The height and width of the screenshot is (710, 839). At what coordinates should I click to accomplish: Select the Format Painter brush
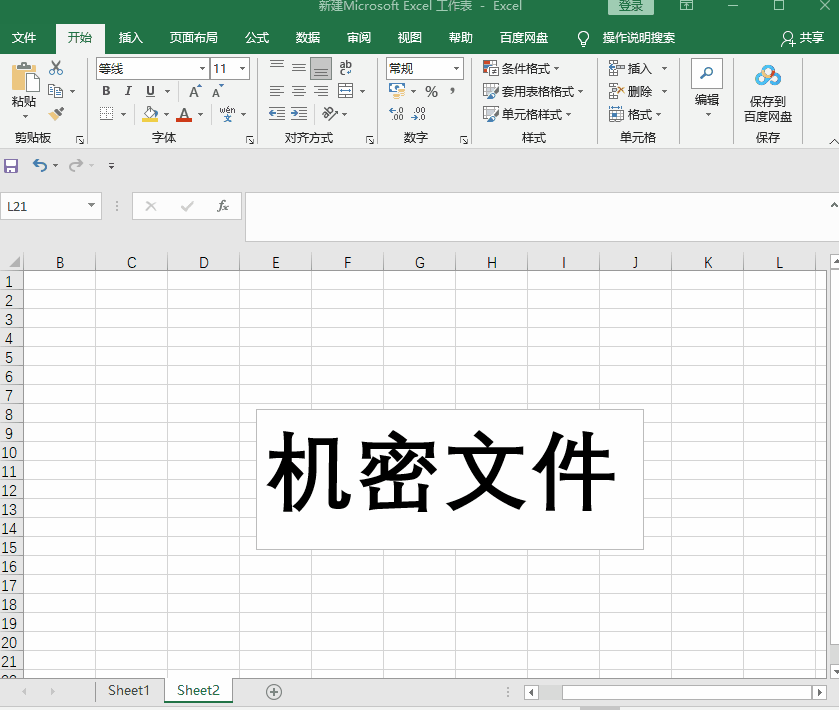pyautogui.click(x=56, y=113)
